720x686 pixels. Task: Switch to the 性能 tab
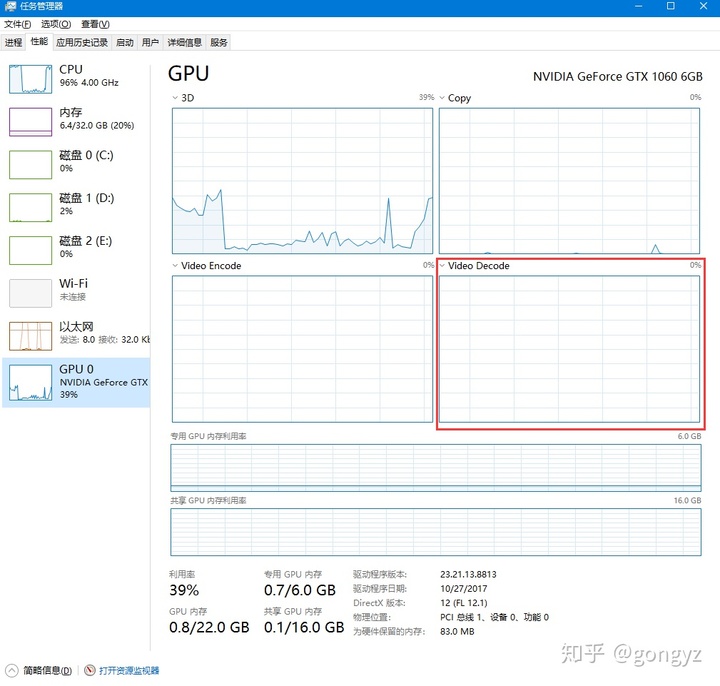coord(39,41)
